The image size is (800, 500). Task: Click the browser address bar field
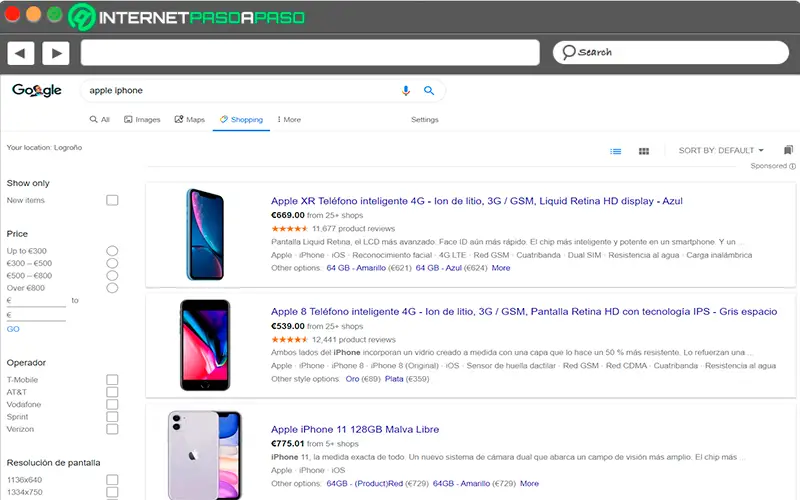[310, 52]
